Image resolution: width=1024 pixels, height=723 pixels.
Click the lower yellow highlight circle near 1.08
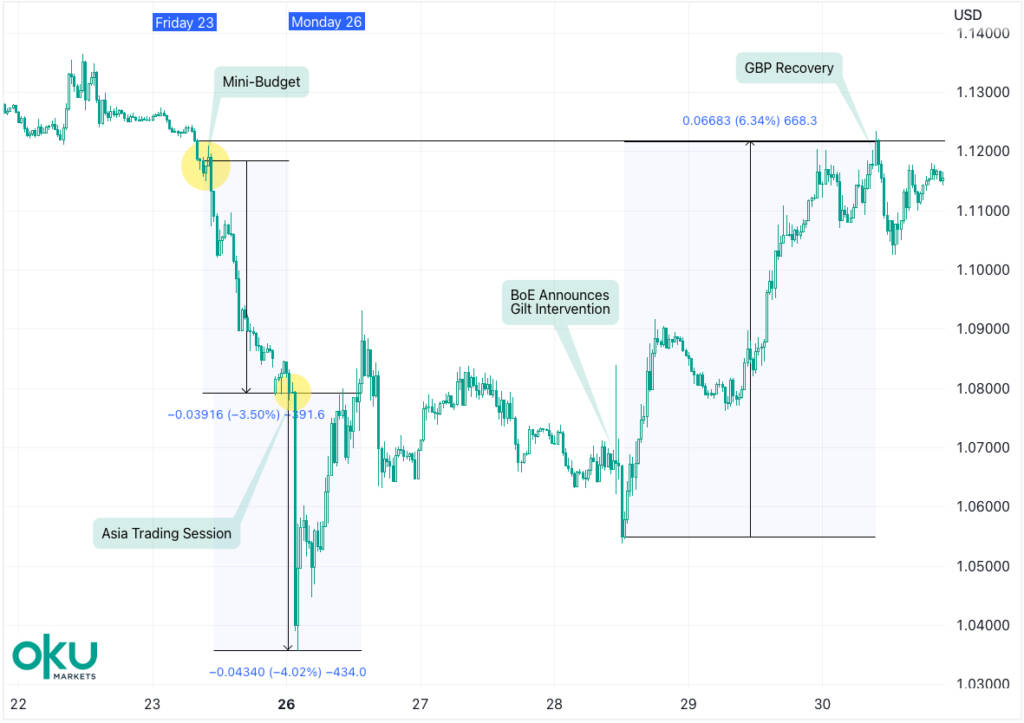pos(290,388)
